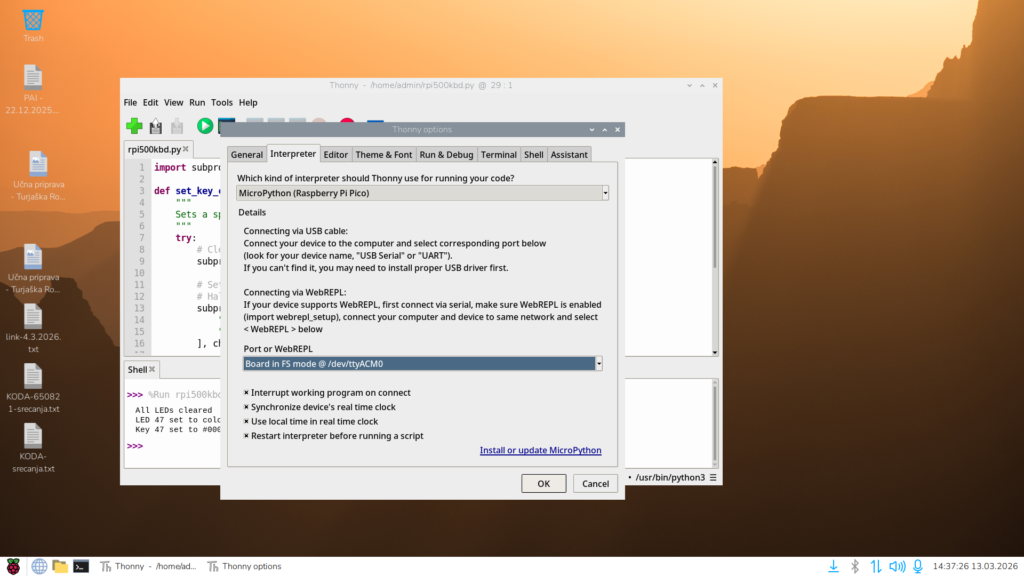Open the Terminal from the taskbar
This screenshot has height=576, width=1024.
[x=81, y=566]
